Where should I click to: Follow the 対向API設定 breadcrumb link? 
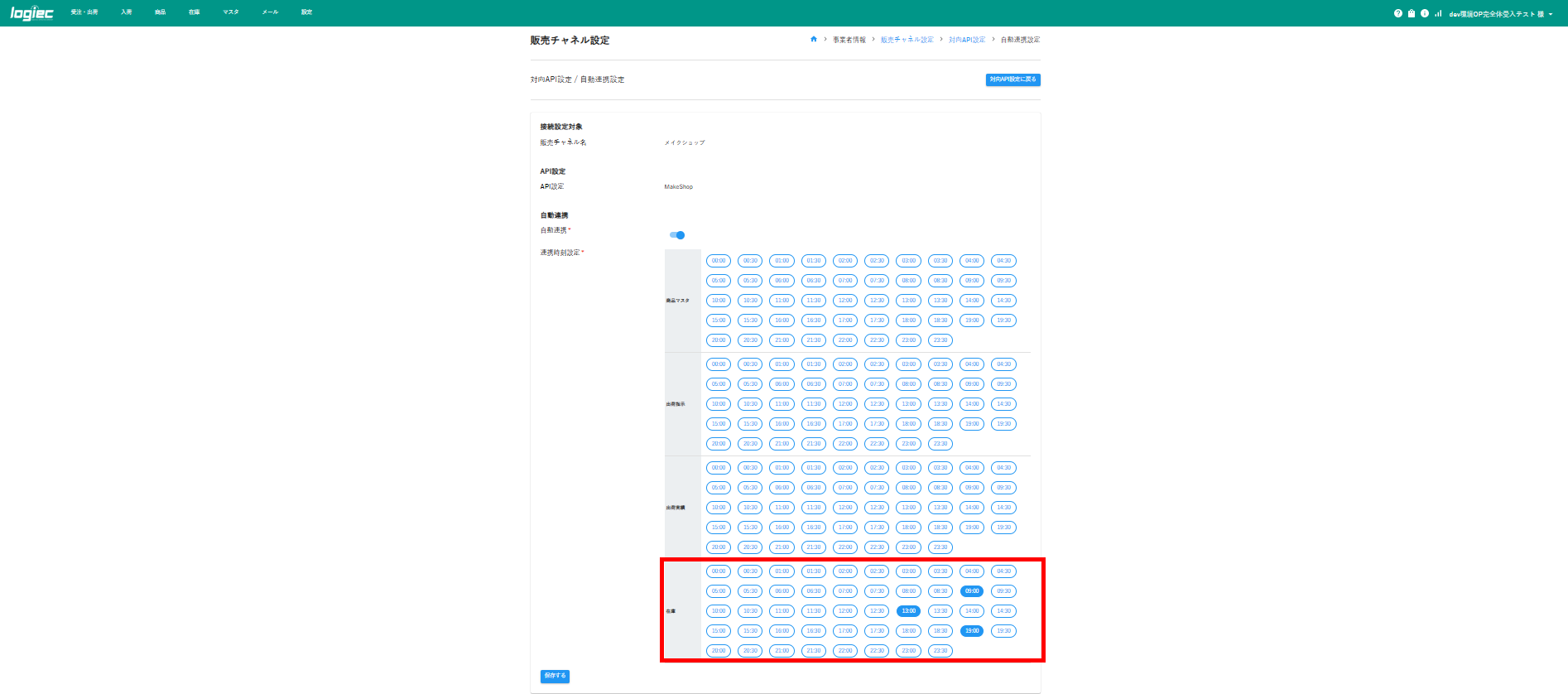point(967,40)
